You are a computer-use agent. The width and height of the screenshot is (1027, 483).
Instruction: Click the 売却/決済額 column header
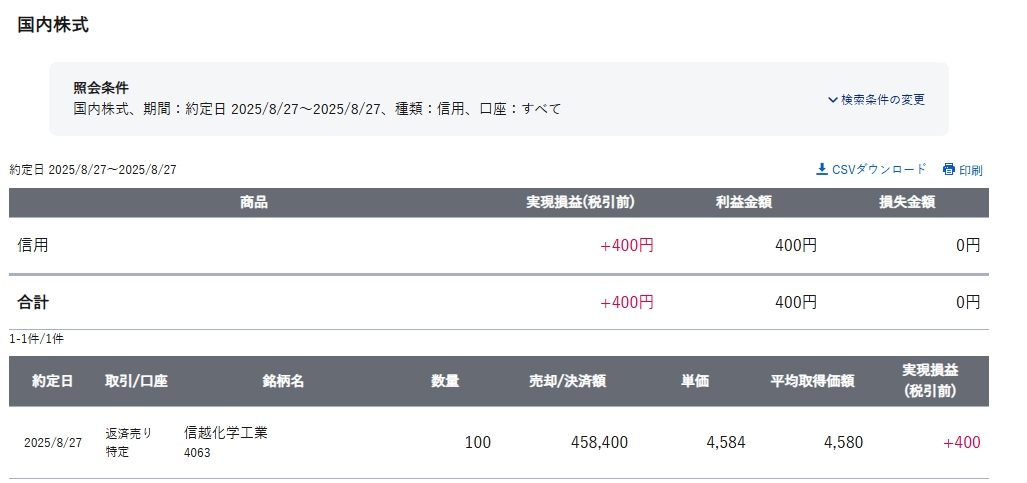point(567,381)
